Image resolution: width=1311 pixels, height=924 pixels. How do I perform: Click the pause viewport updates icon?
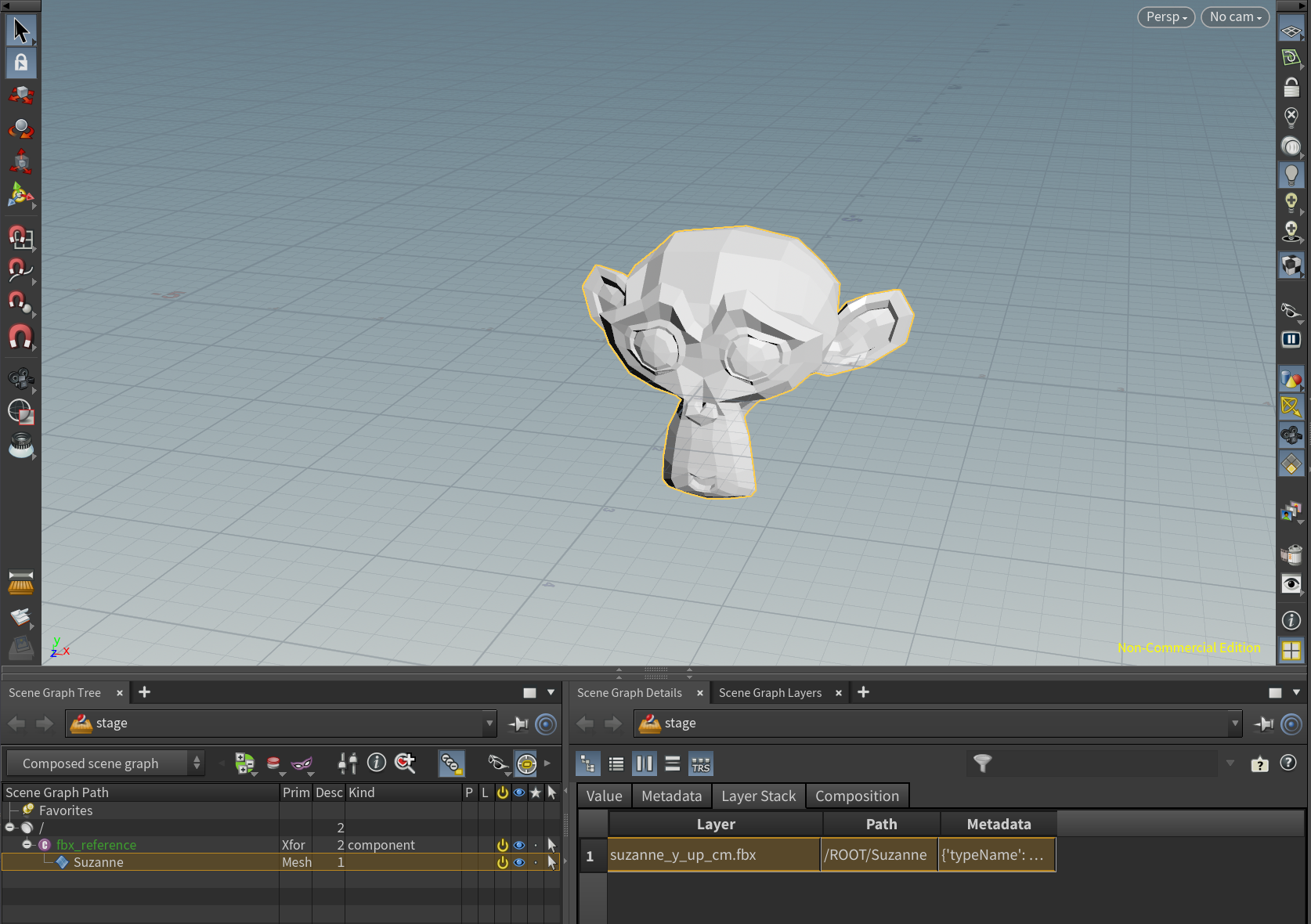[1291, 339]
